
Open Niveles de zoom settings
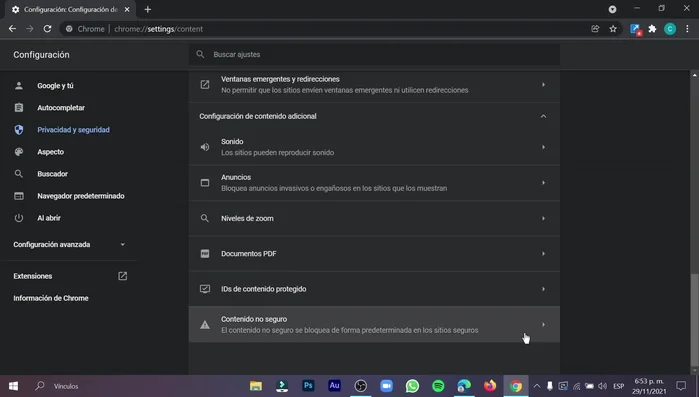[374, 218]
